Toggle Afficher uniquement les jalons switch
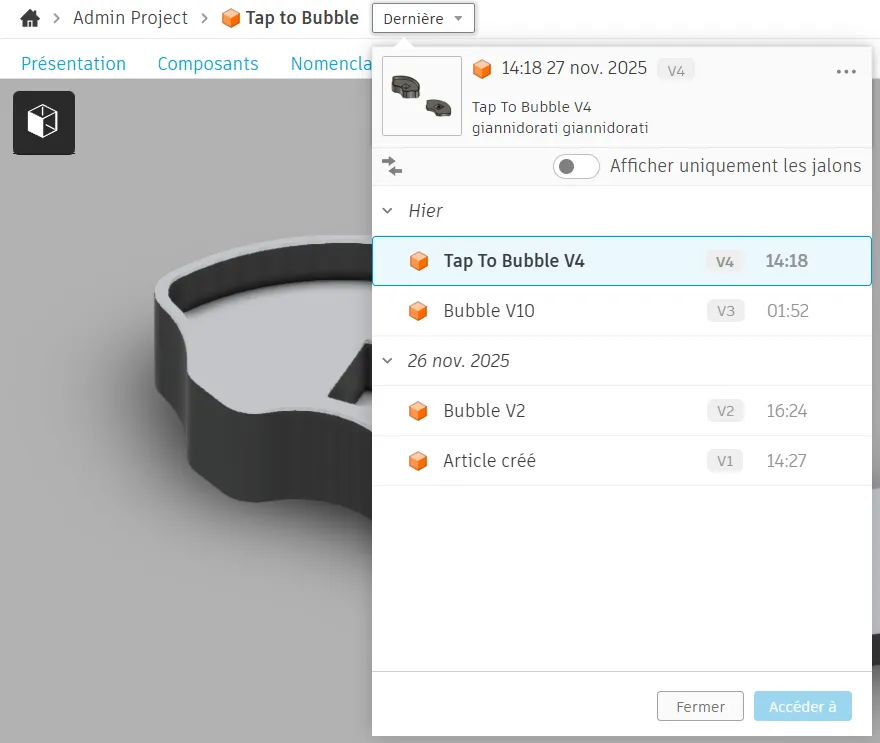This screenshot has width=880, height=743. pos(576,166)
